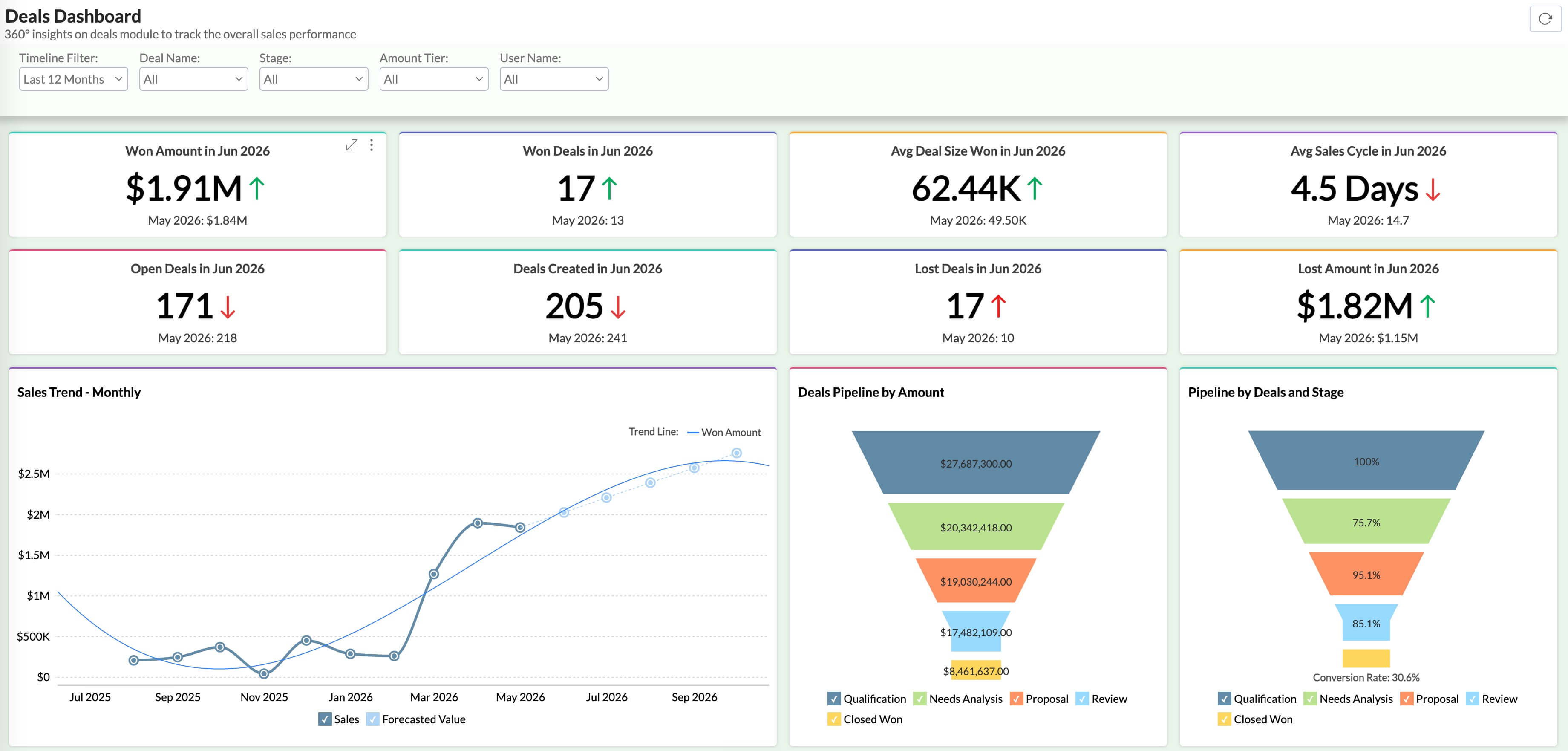Click the Deals Dashboard heading
This screenshot has width=1568, height=751.
point(73,16)
